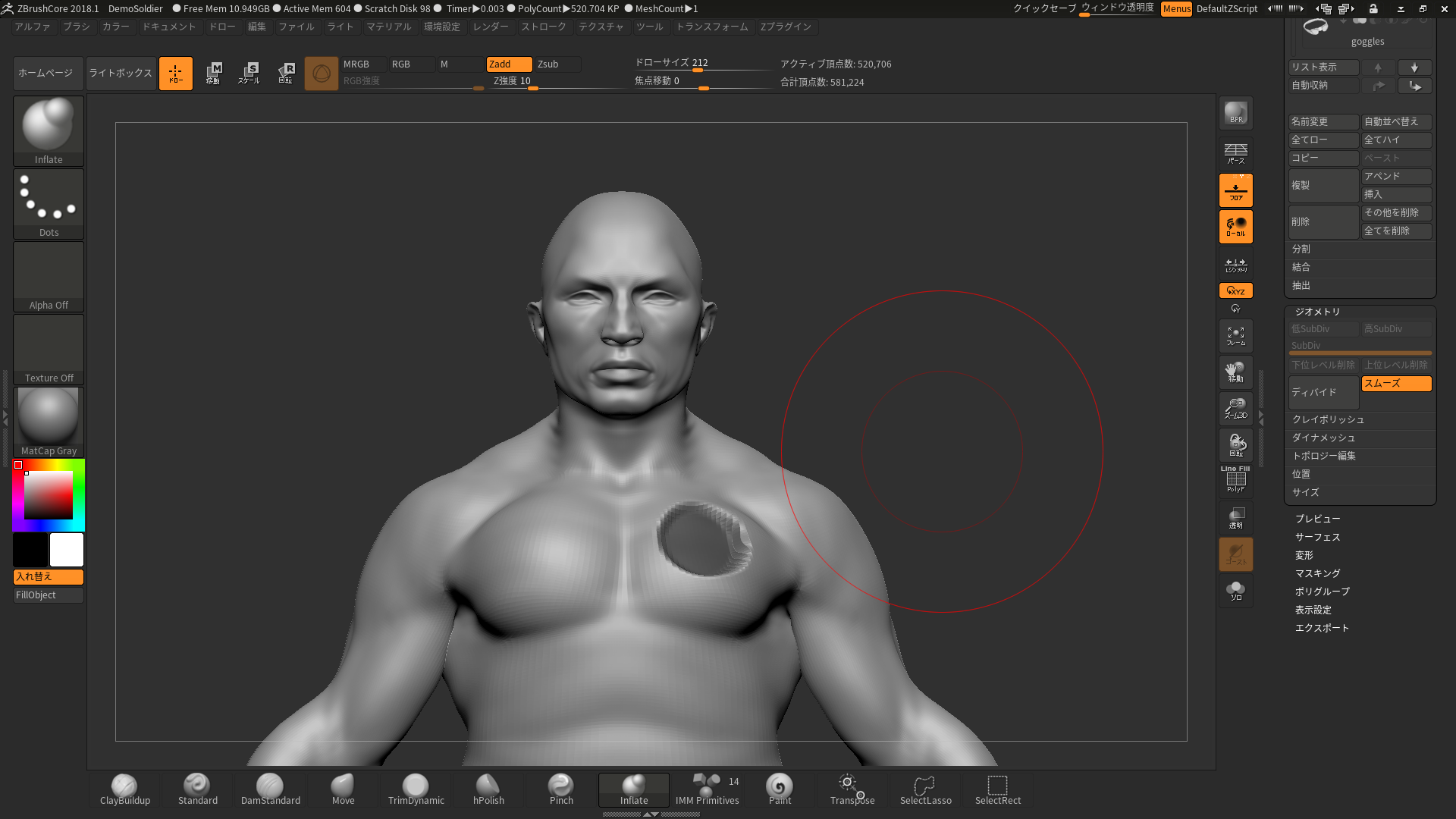Toggle Local (ローカル) symmetry rotation
Viewport: 1456px width, 819px height.
[x=1236, y=227]
